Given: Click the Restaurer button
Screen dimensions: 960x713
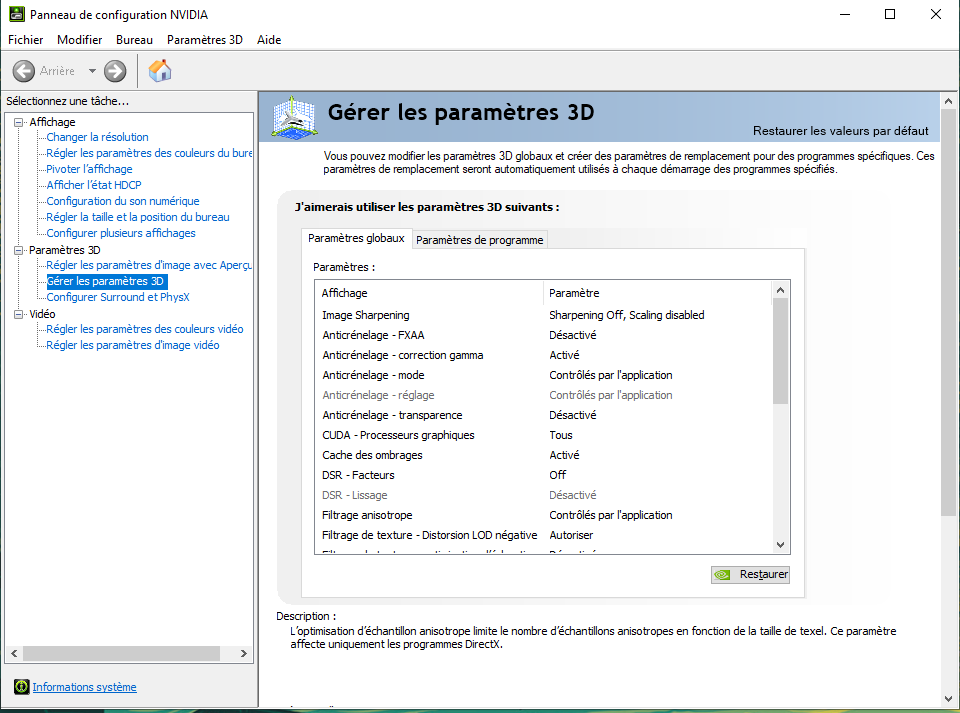Looking at the screenshot, I should tap(750, 574).
